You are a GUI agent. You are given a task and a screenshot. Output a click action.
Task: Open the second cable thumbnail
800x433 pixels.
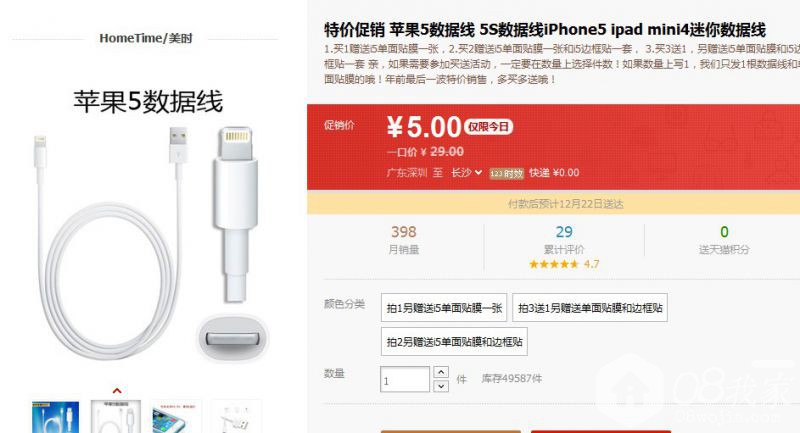pos(115,417)
